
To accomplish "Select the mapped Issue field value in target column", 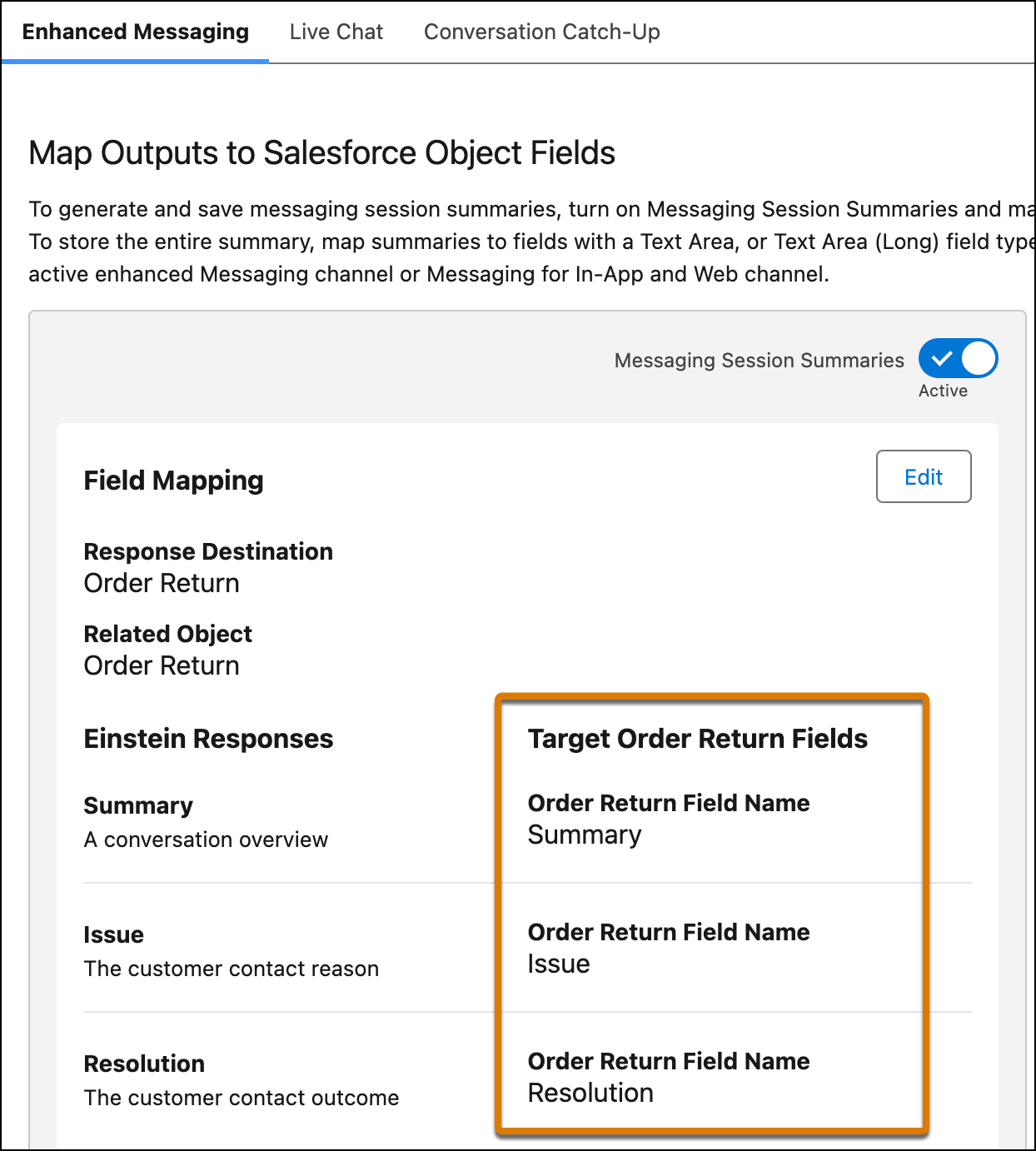I will tap(558, 964).
